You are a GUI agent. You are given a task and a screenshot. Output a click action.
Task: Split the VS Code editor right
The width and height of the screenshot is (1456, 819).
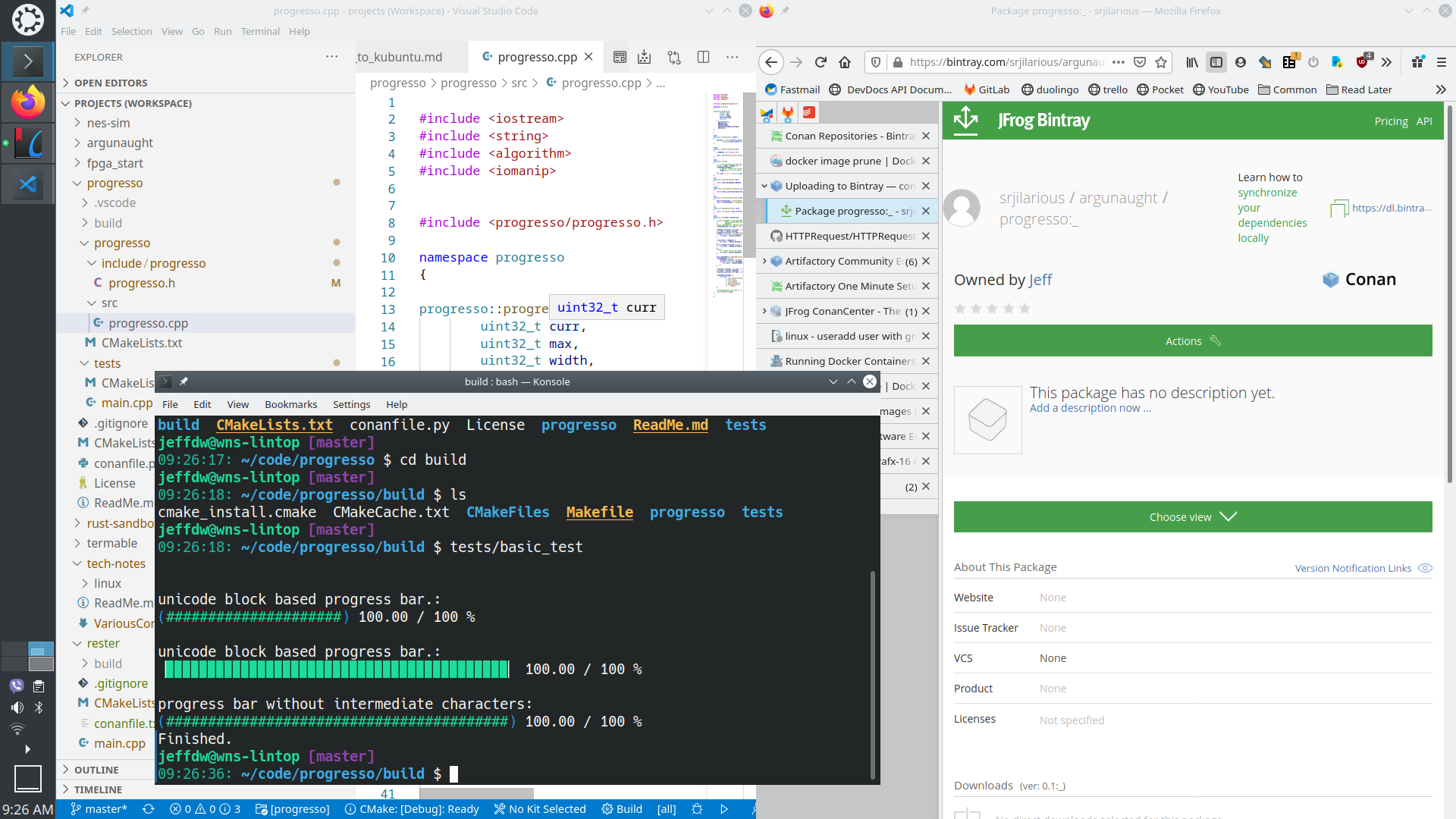(x=703, y=57)
